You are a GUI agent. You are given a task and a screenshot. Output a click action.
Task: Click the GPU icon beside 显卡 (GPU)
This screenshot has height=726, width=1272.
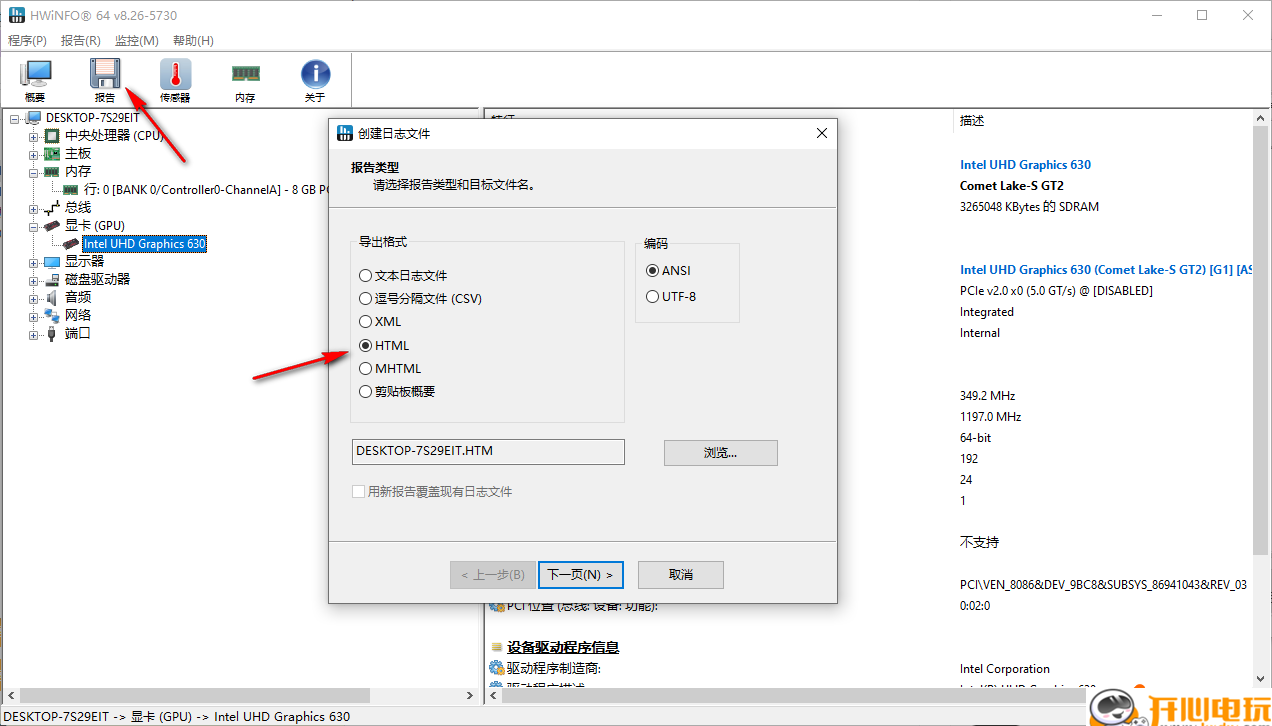click(x=51, y=225)
